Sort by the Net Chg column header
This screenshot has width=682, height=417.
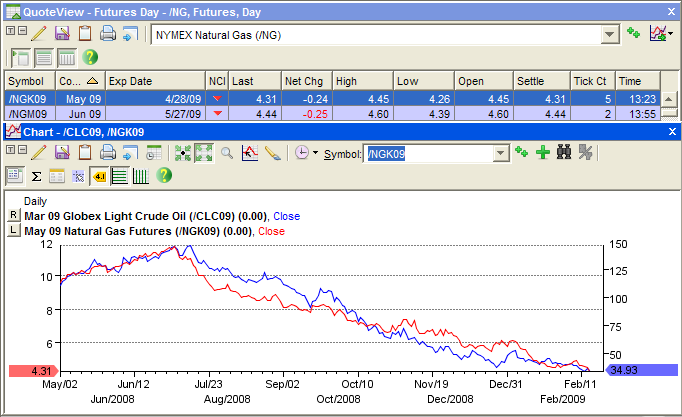(x=307, y=81)
